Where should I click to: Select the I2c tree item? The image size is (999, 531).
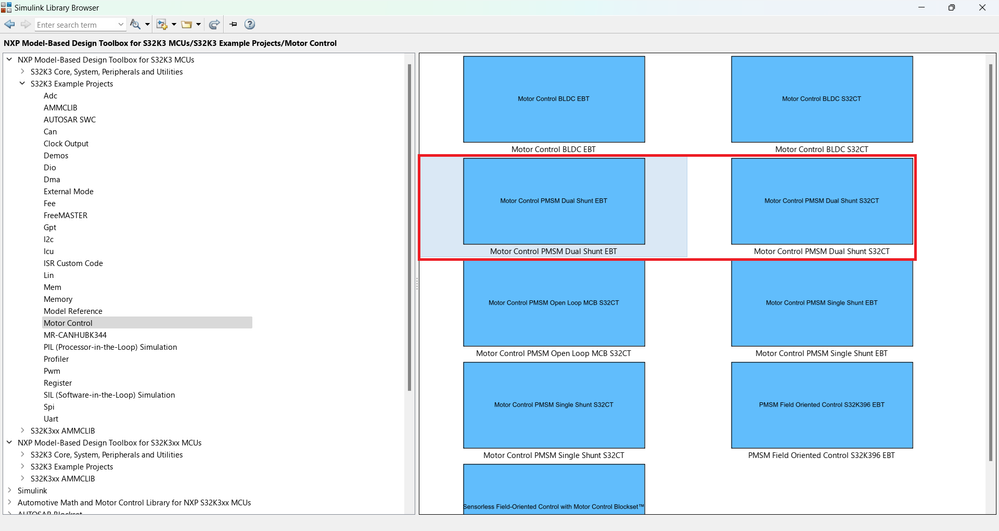pyautogui.click(x=48, y=239)
